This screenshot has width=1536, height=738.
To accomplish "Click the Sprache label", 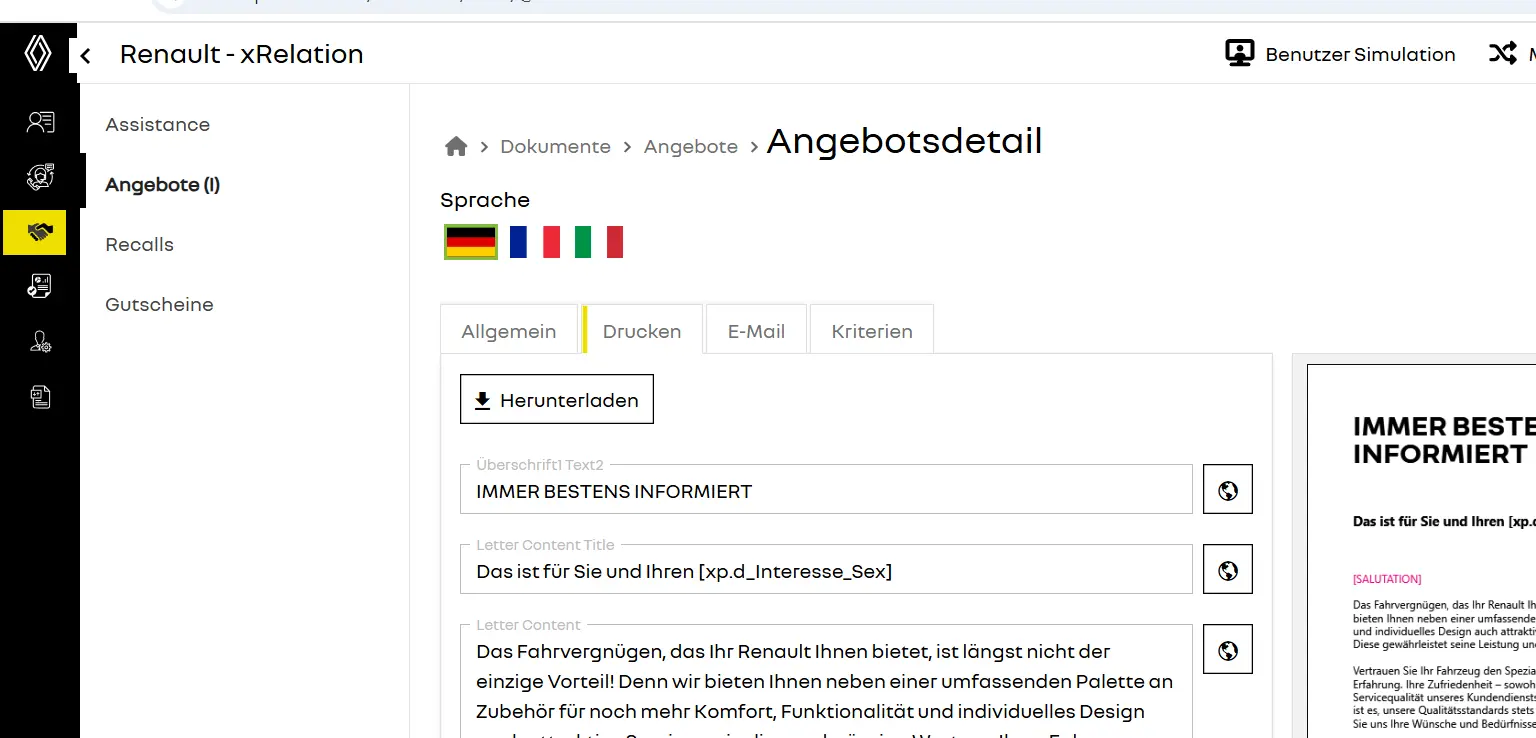I will pos(485,200).
